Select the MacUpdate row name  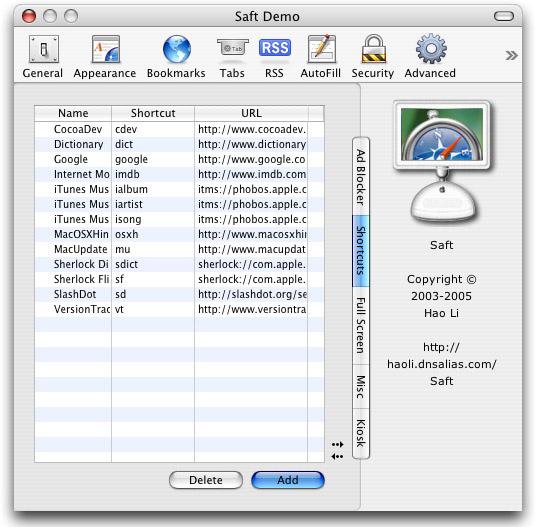coord(81,249)
